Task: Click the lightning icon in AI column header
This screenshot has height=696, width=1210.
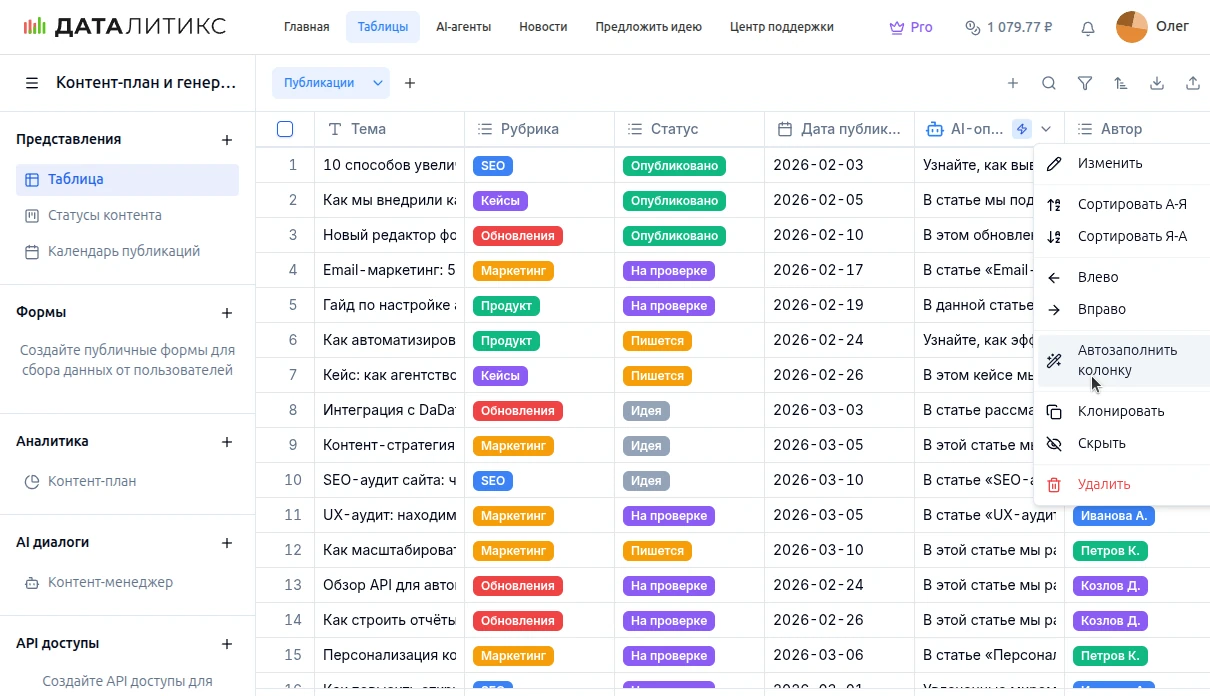Action: (1021, 129)
